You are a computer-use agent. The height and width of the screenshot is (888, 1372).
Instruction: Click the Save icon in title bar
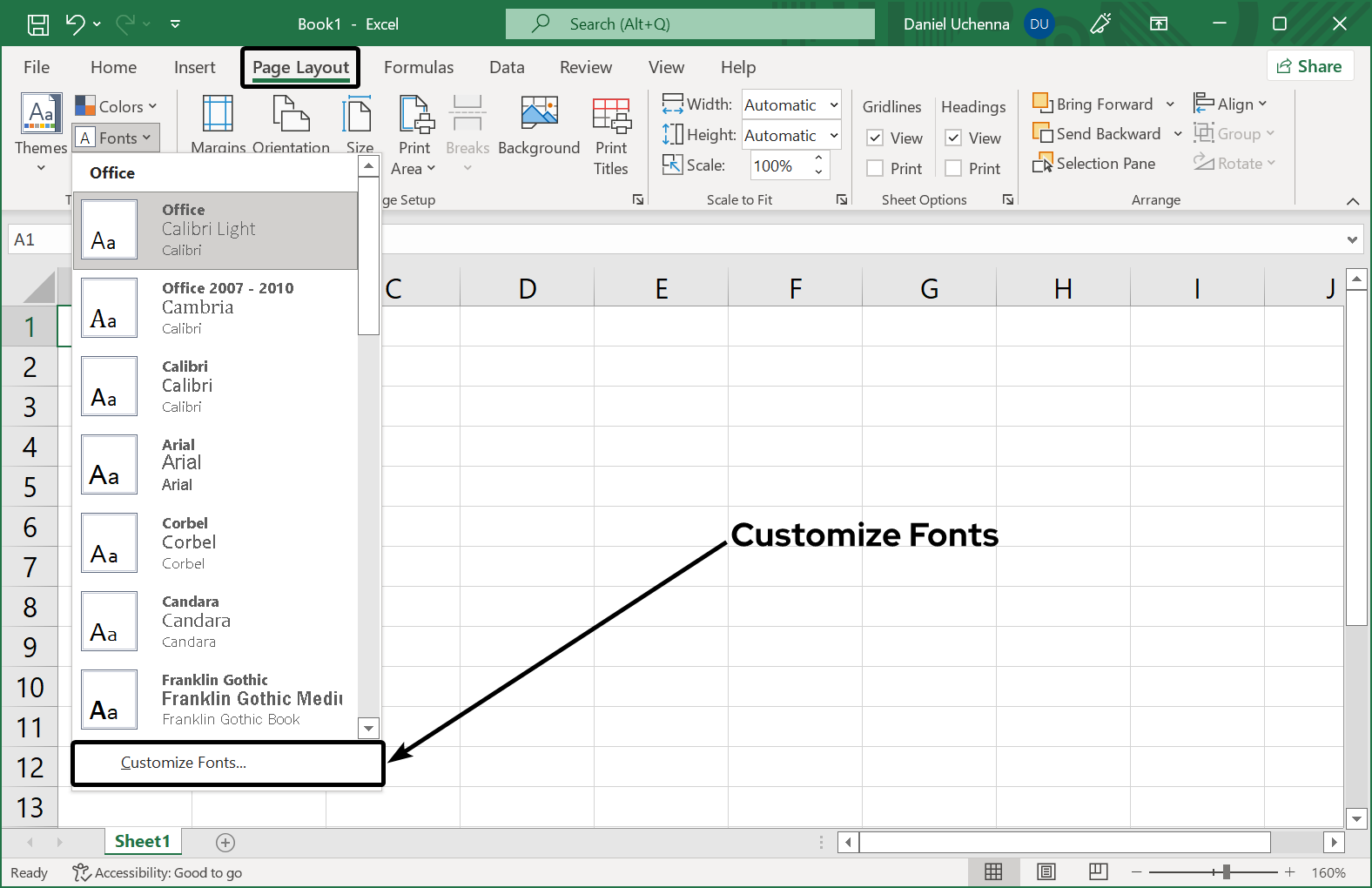[x=38, y=24]
